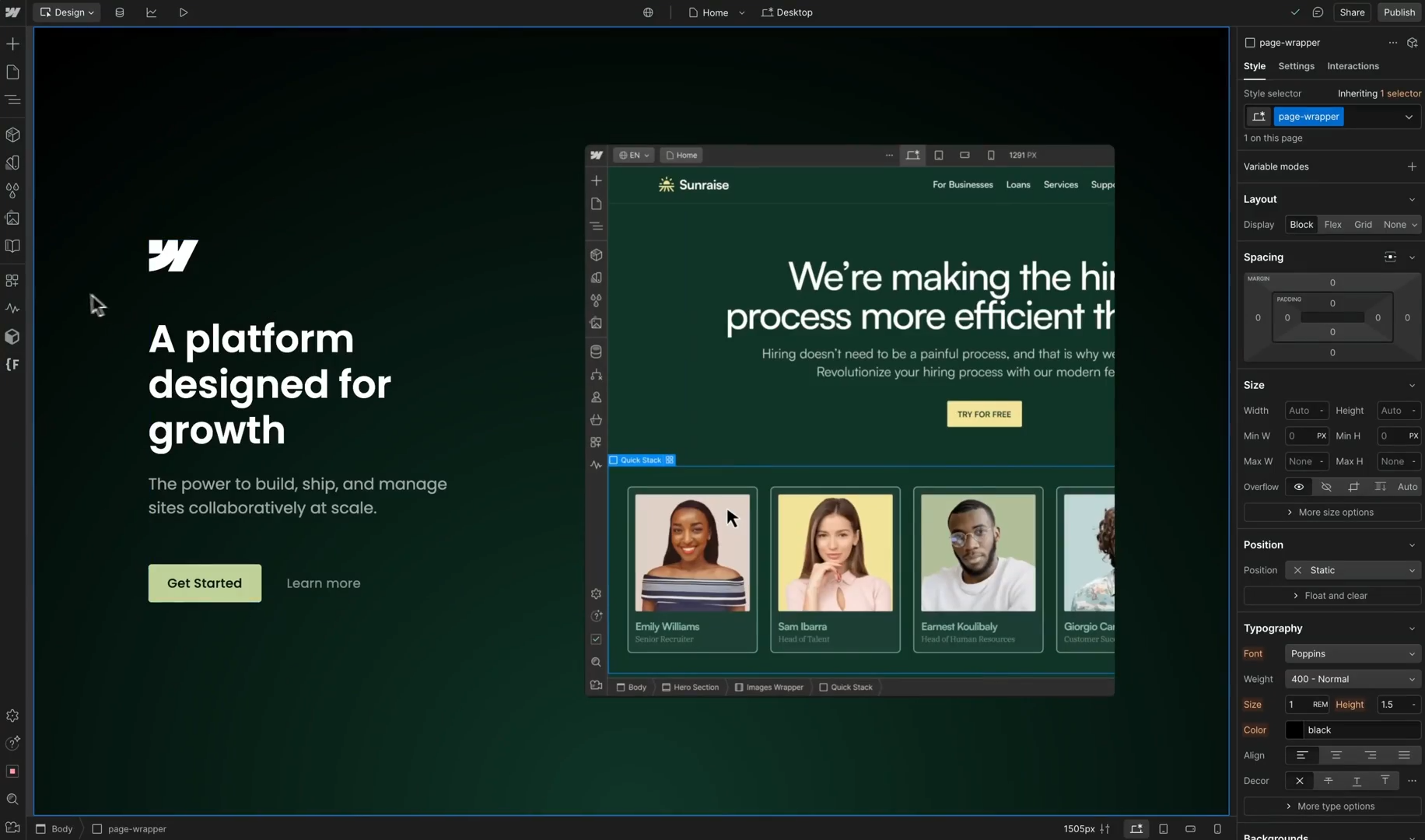Click the Get Started button

coord(205,583)
